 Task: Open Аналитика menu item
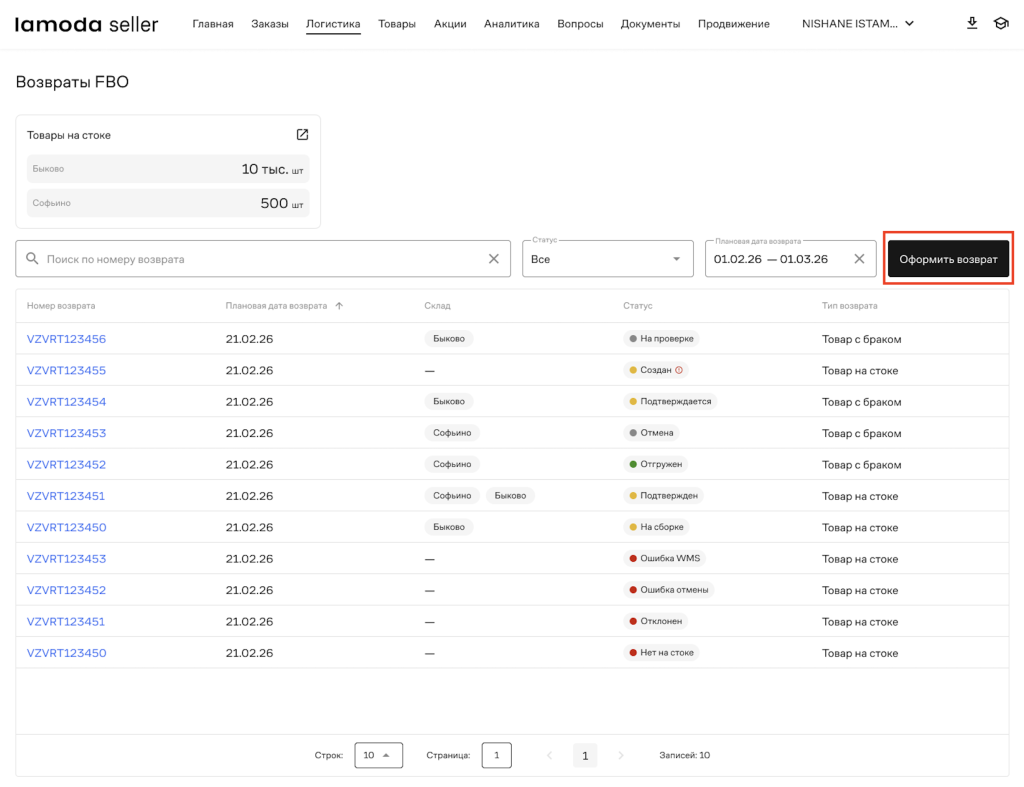click(511, 24)
